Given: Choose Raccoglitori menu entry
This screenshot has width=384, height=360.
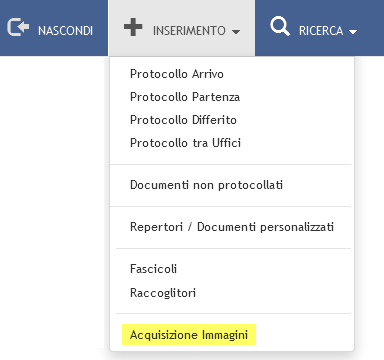Looking at the screenshot, I should coord(163,293).
